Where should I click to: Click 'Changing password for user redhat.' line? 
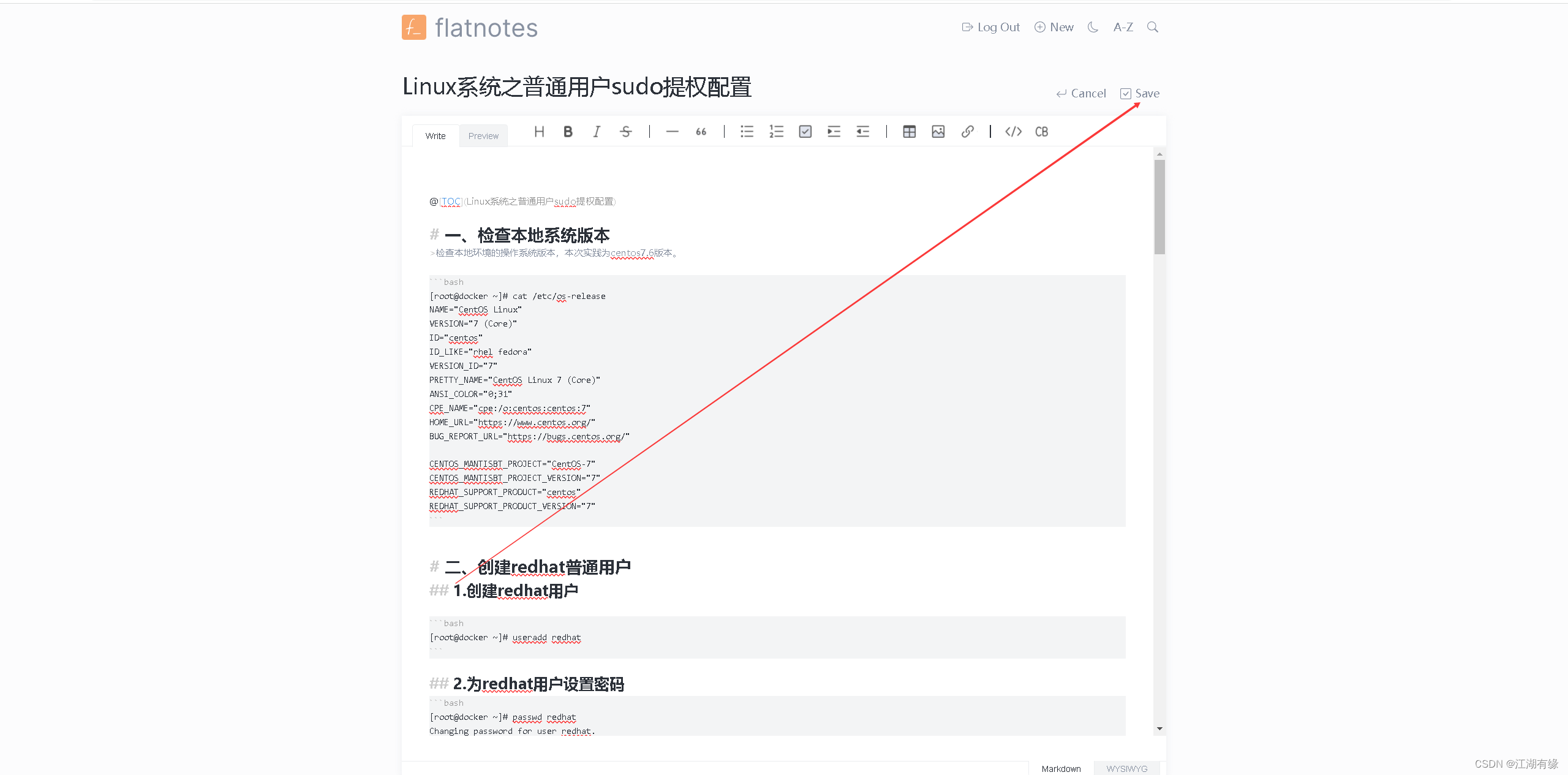[512, 731]
